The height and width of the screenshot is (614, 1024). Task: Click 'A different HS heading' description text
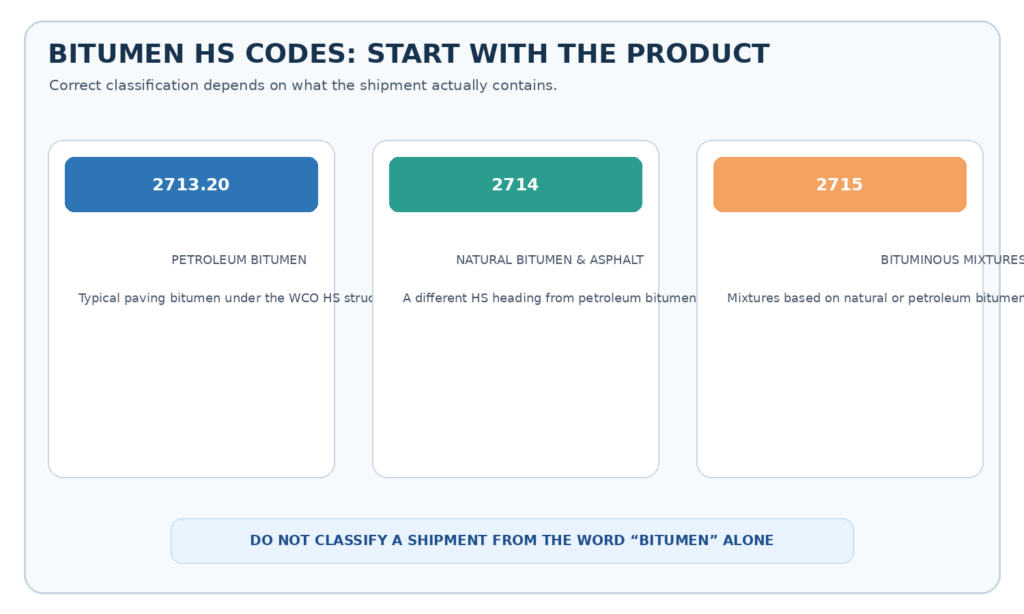pyautogui.click(x=549, y=298)
